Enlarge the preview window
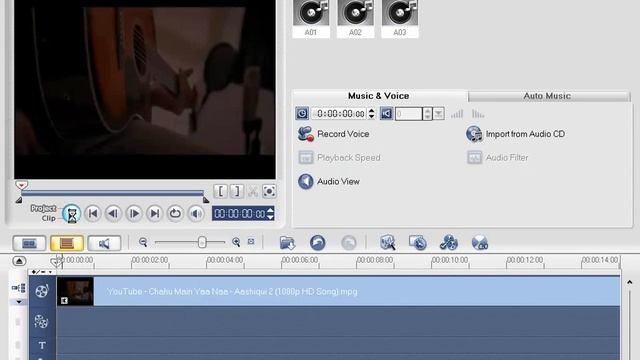 pos(269,191)
